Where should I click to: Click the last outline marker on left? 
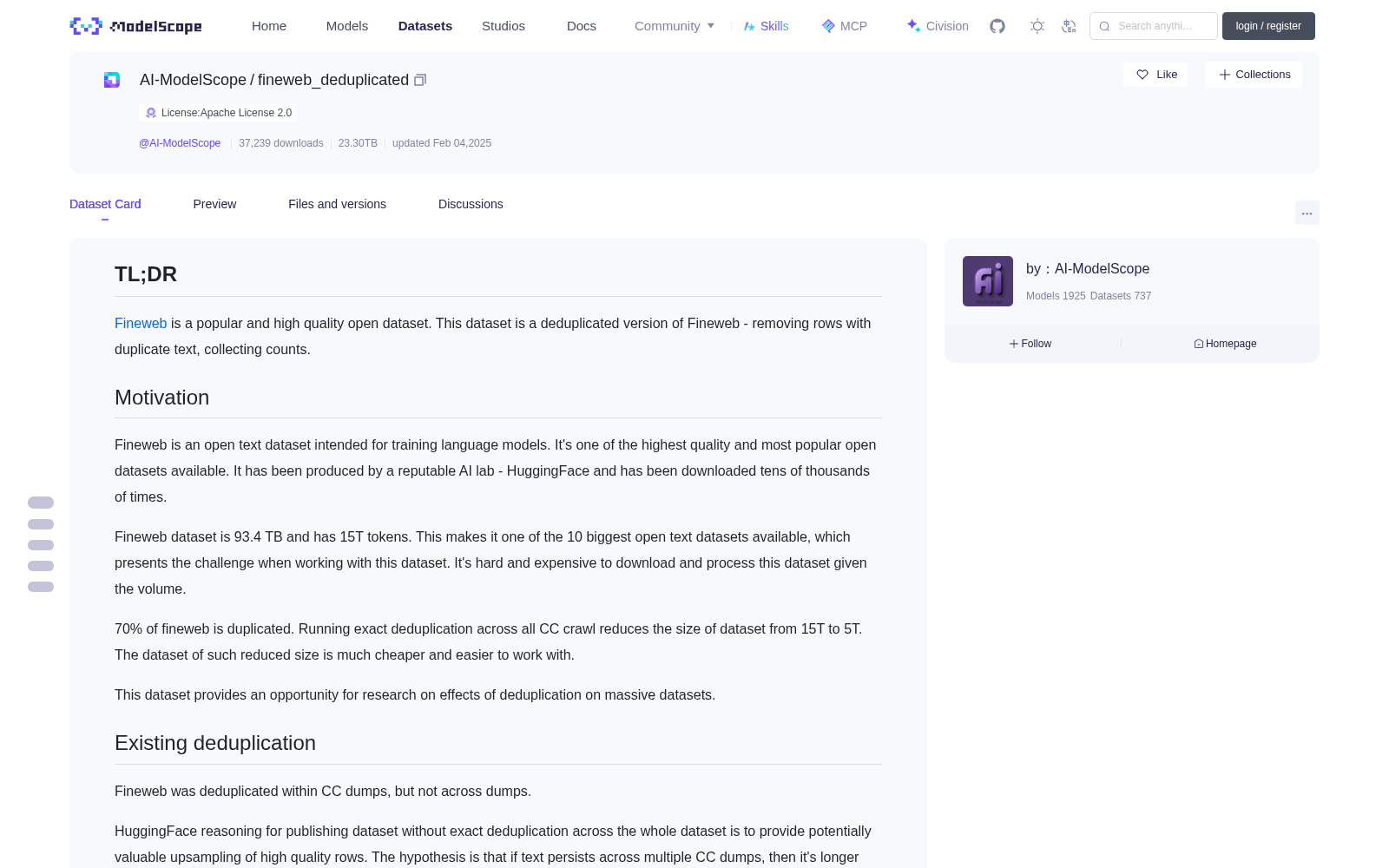[x=41, y=587]
